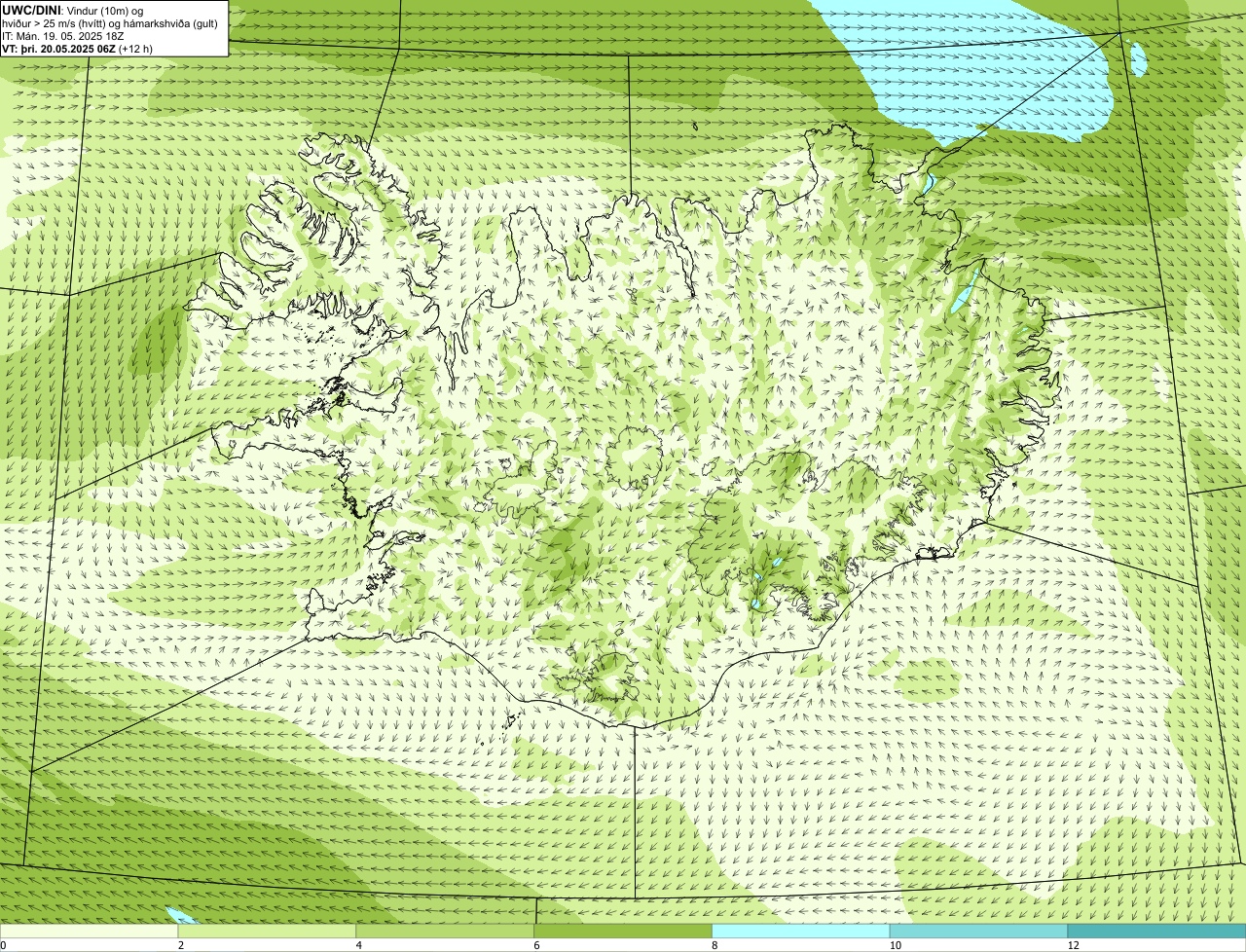The height and width of the screenshot is (952, 1246).
Task: Click the legend label '8'
Action: [715, 945]
